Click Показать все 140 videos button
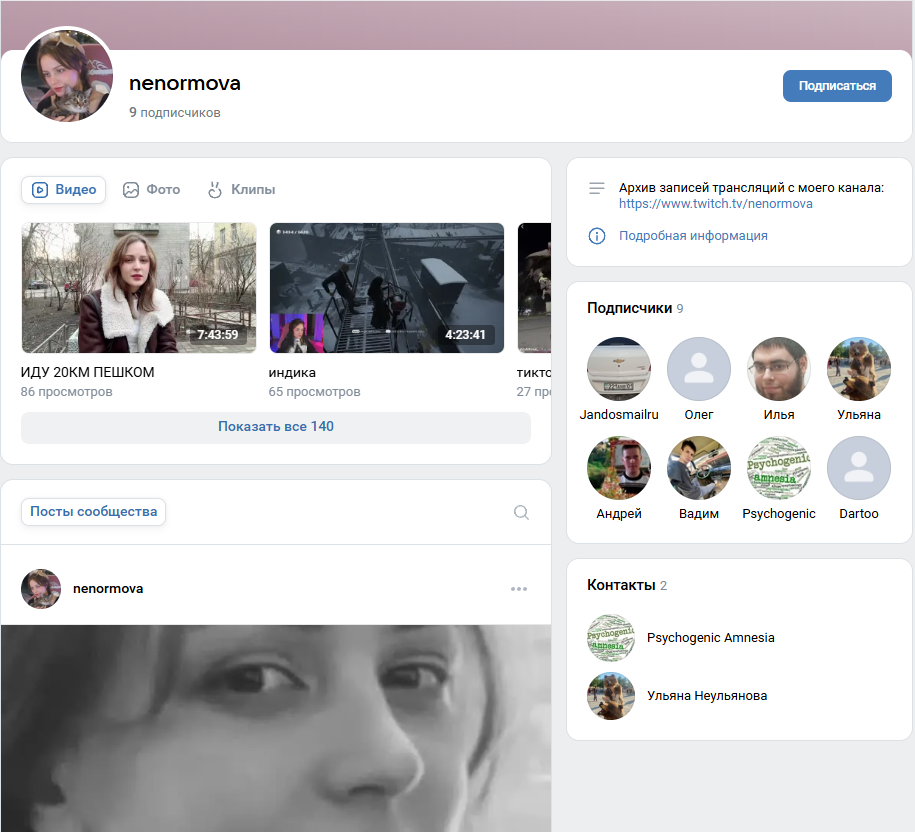Image resolution: width=915 pixels, height=832 pixels. [x=276, y=427]
